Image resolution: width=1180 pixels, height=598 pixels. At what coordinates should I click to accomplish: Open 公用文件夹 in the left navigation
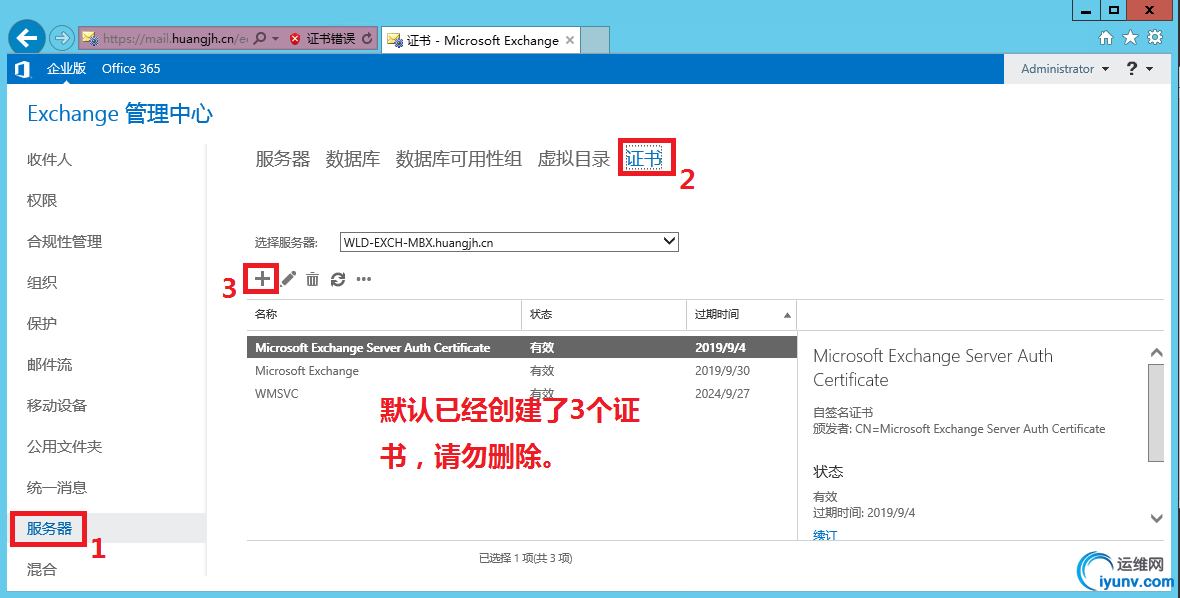(65, 447)
